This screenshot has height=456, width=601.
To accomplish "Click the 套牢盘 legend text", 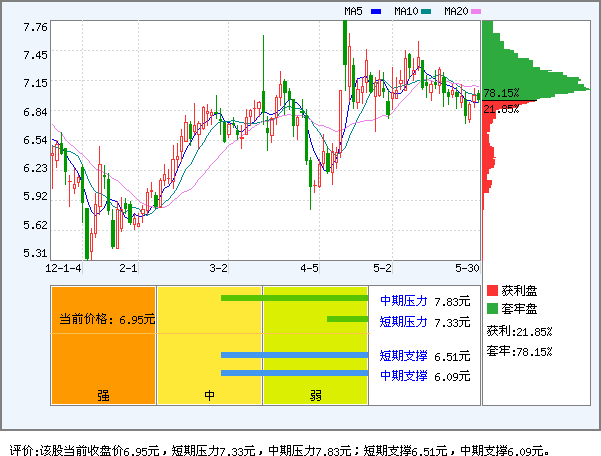I will click(519, 309).
